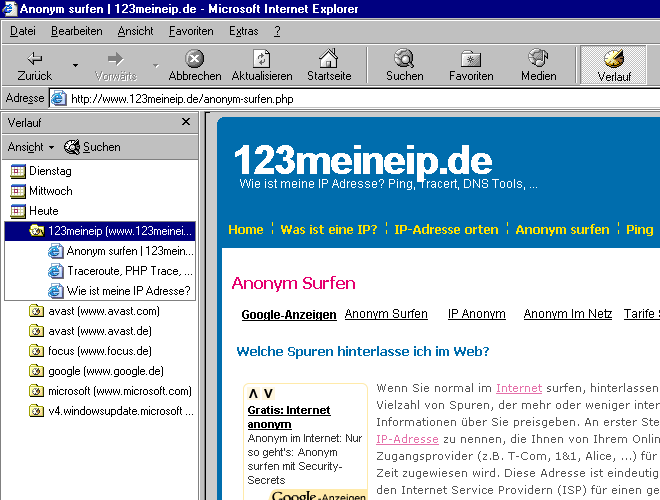The width and height of the screenshot is (660, 500).
Task: Click the Tarife ad link
Action: (x=641, y=314)
